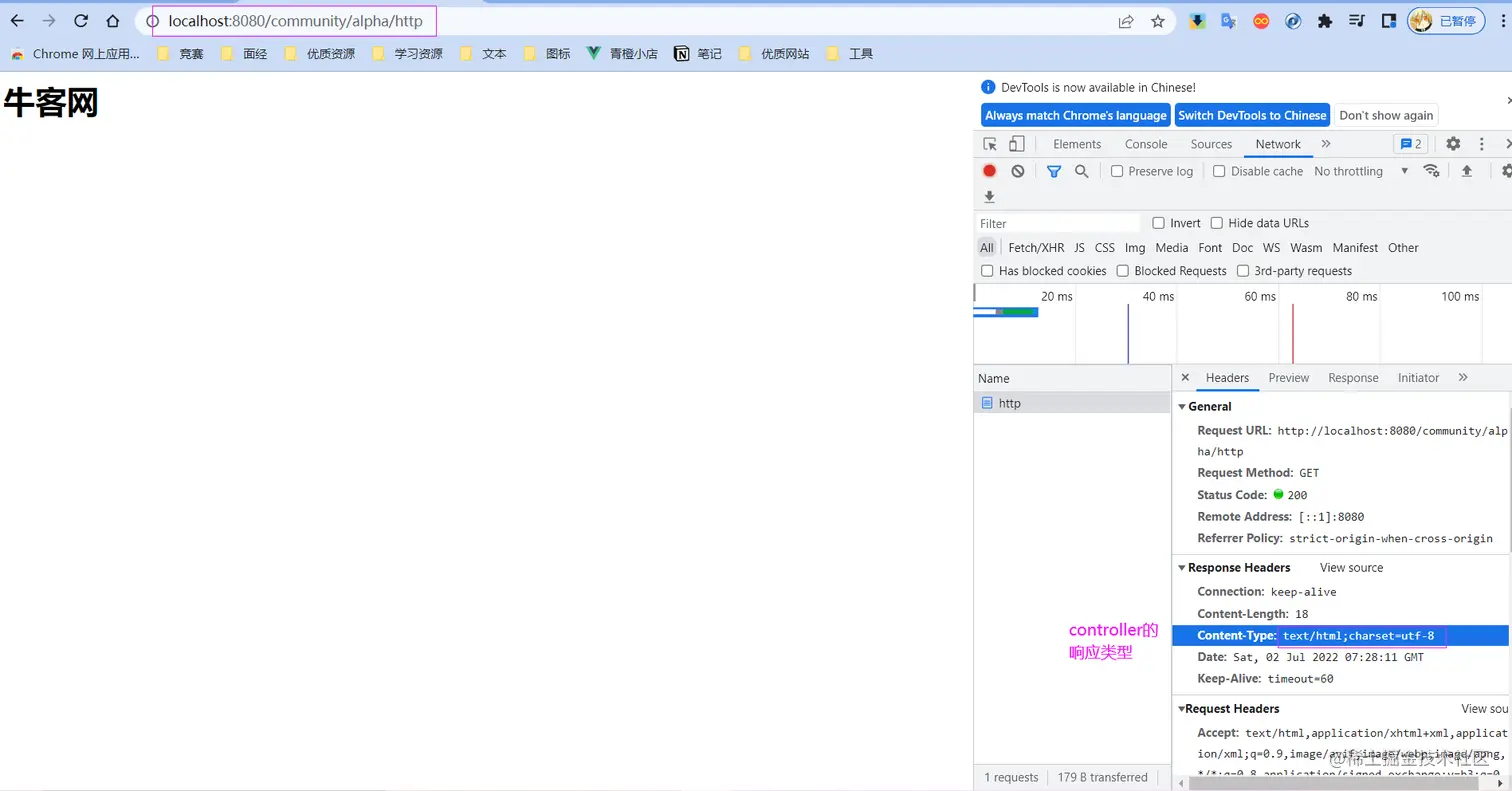Viewport: 1512px width, 791px height.
Task: Filter requests by JS type
Action: (x=1079, y=248)
